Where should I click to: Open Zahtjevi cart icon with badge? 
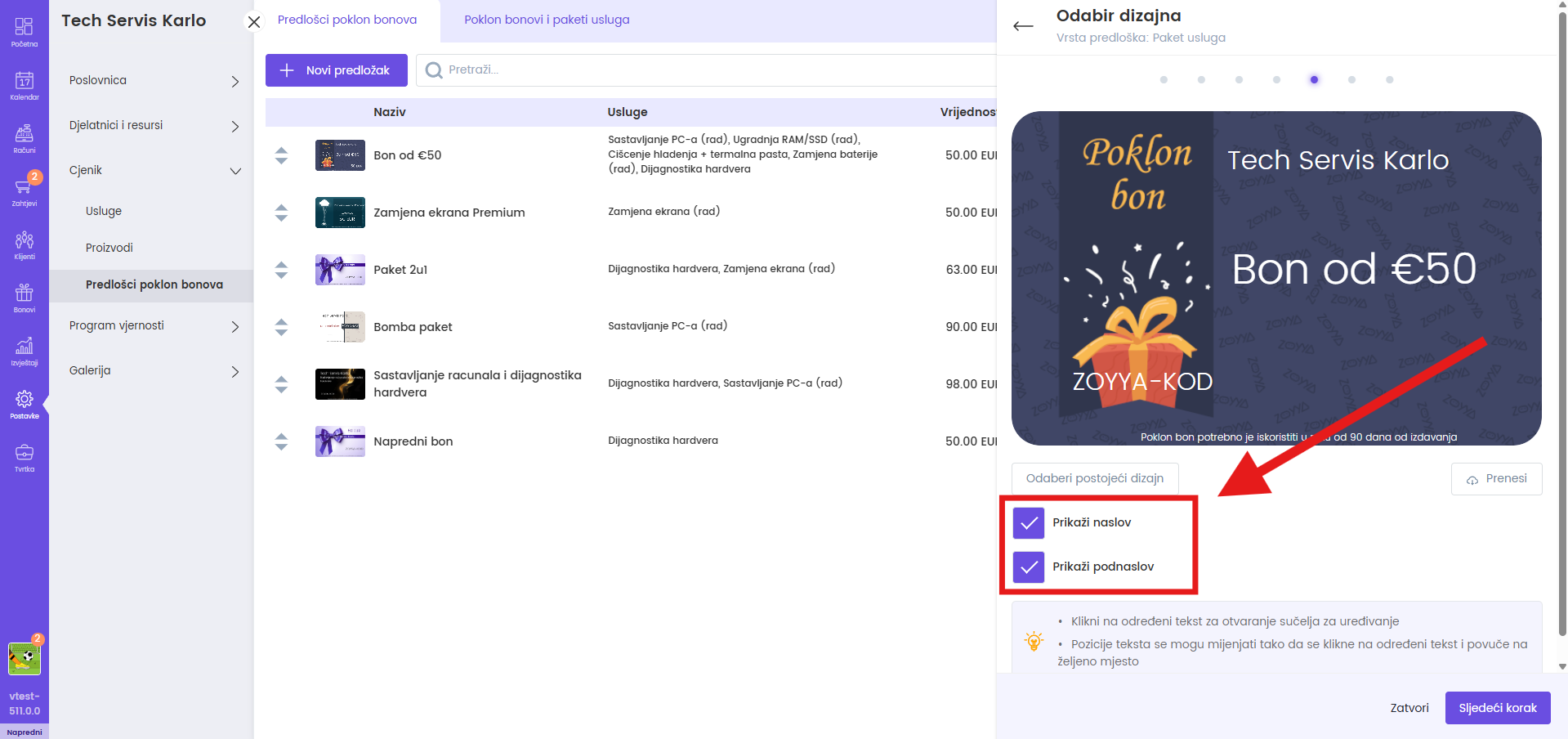25,191
